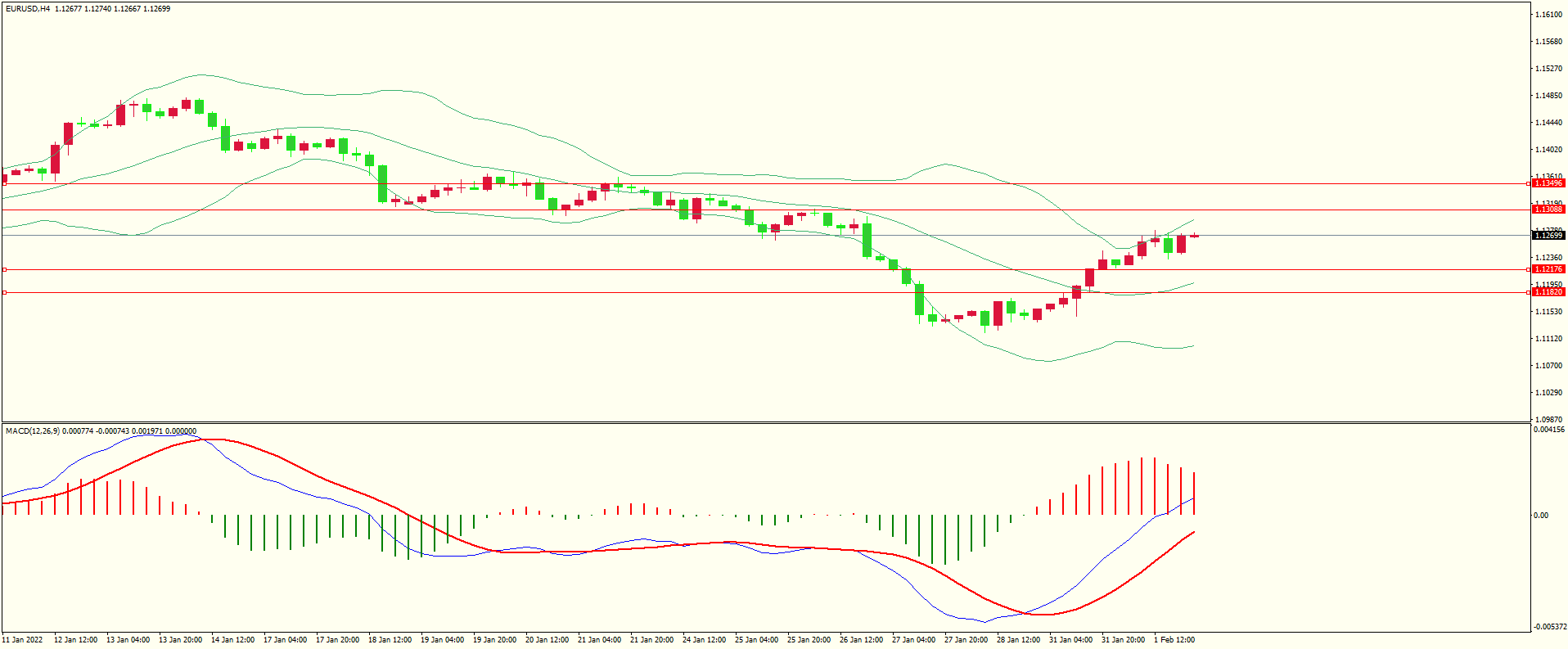Select right anchor handle of 1.13496 line
The width and height of the screenshot is (1568, 649).
pos(1530,184)
